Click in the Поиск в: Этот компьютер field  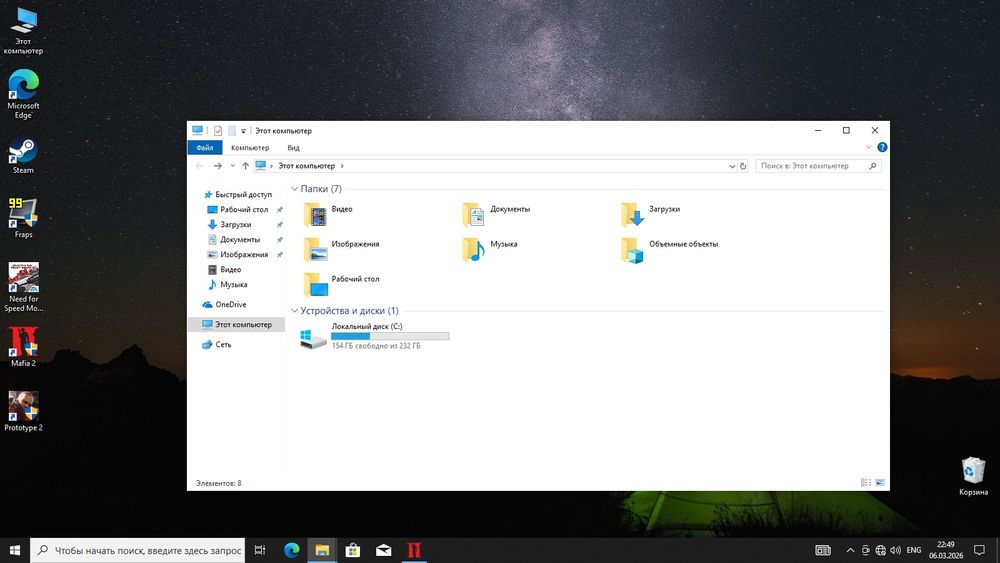pyautogui.click(x=811, y=166)
